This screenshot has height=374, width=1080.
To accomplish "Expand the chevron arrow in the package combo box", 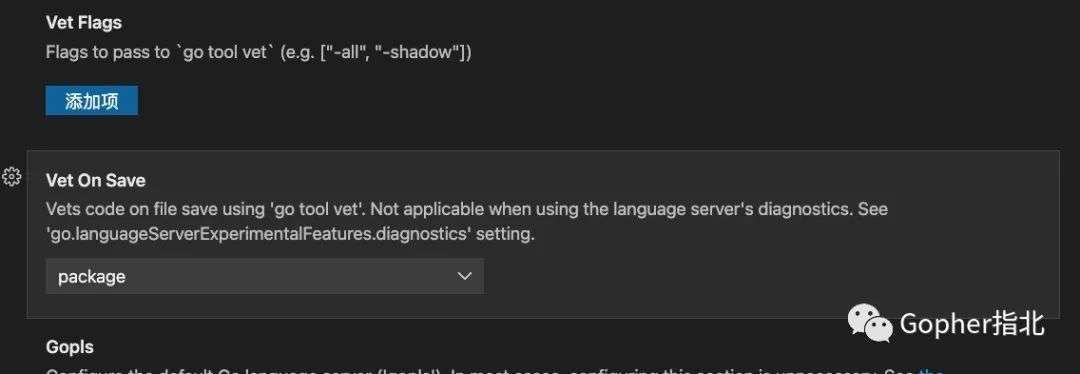I will tap(464, 276).
